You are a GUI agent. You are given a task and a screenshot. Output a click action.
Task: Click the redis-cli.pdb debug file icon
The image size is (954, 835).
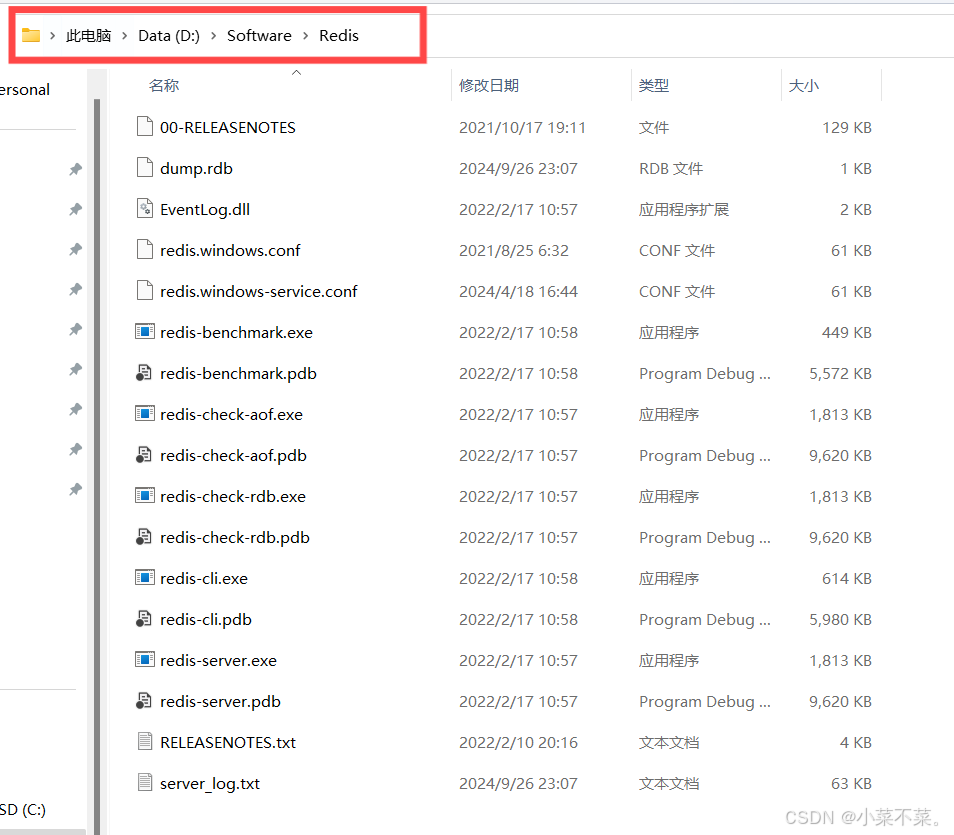pos(144,619)
